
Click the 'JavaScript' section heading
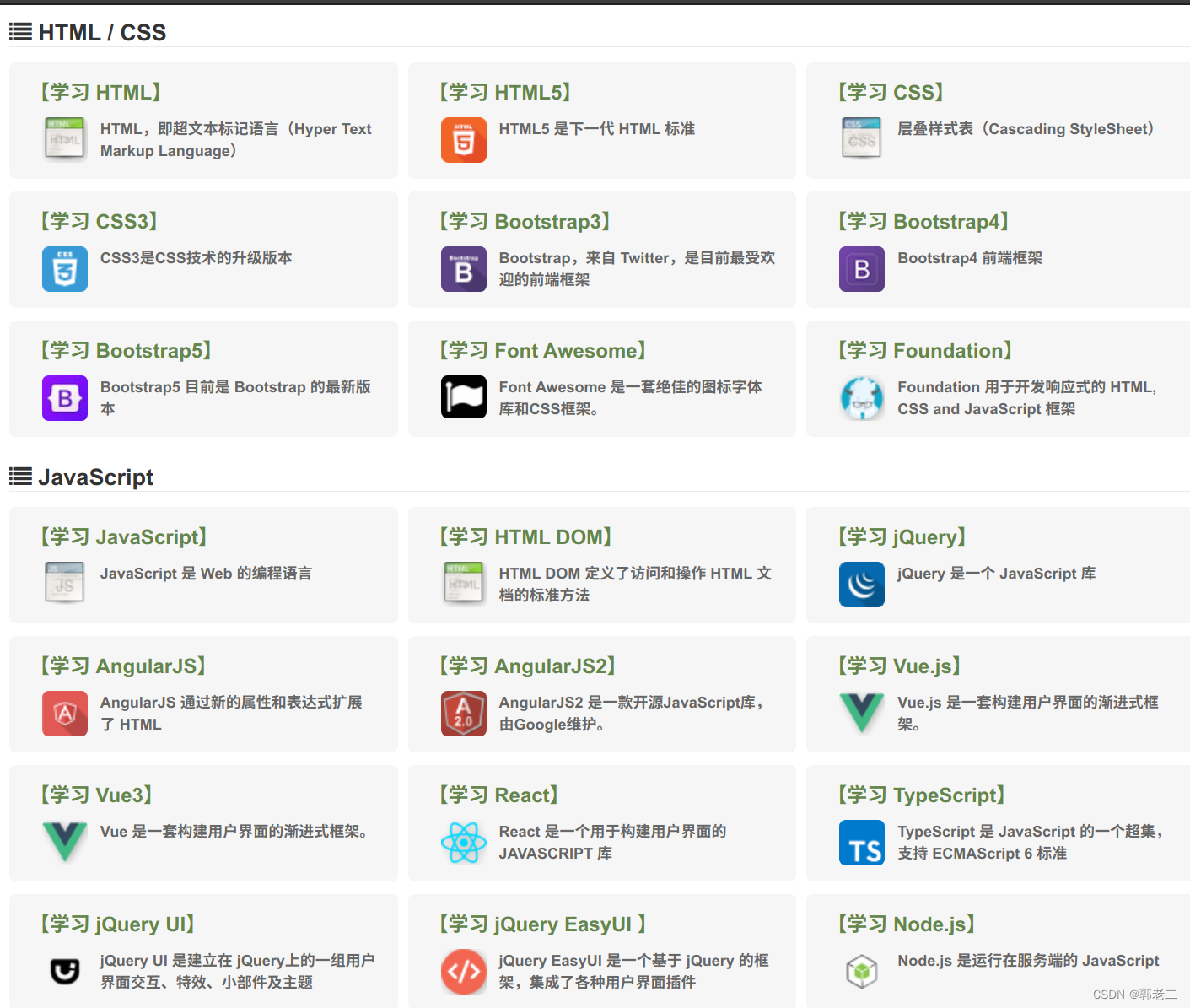[x=95, y=477]
